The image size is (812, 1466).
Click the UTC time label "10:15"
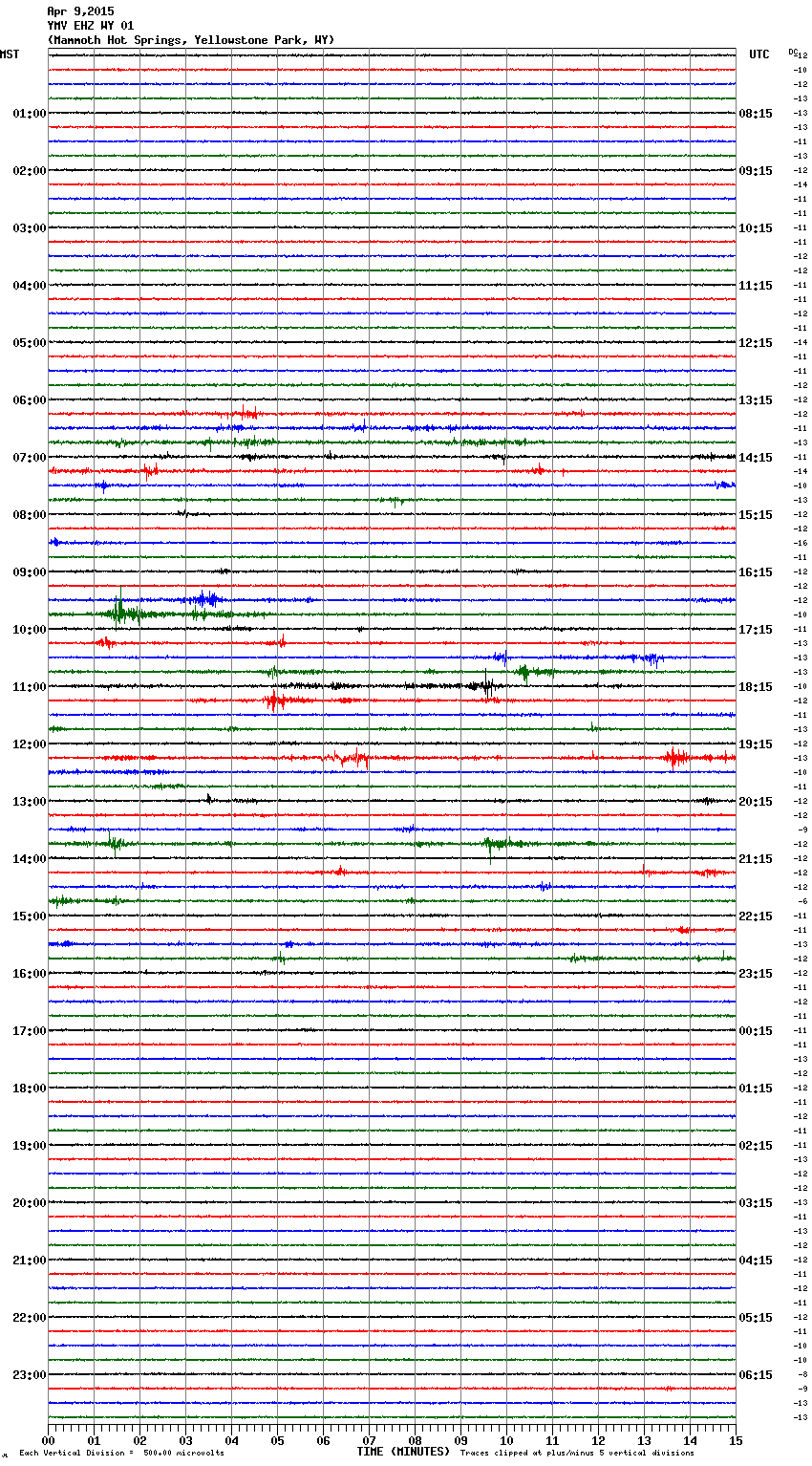[756, 228]
